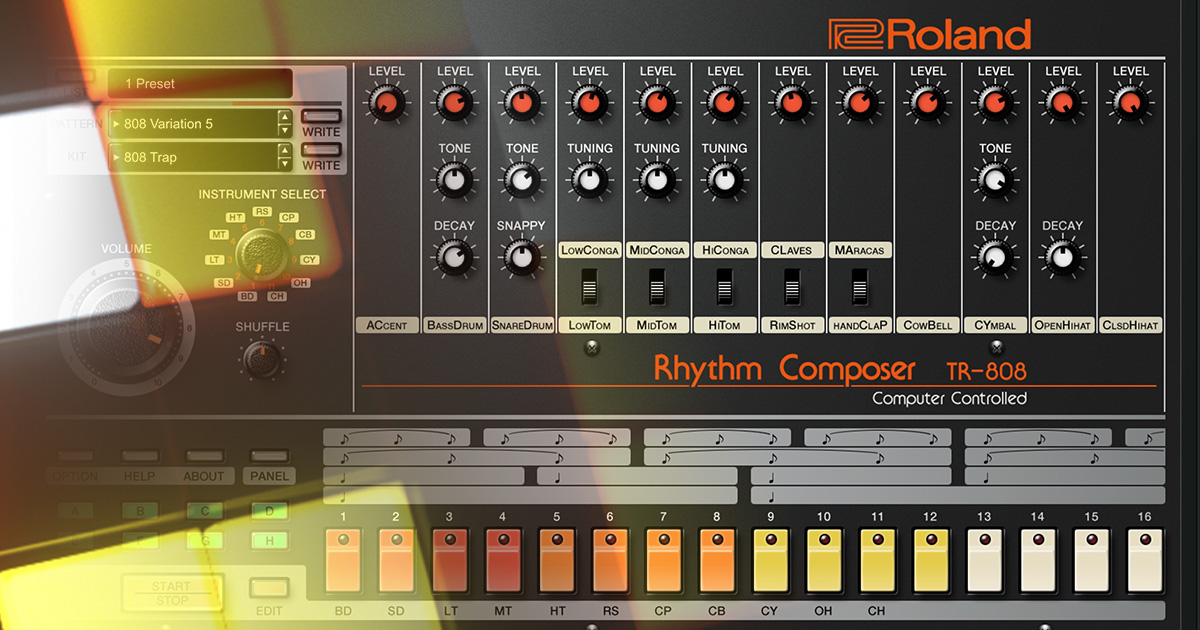Click the HiTom TUNING knob

pos(724,180)
